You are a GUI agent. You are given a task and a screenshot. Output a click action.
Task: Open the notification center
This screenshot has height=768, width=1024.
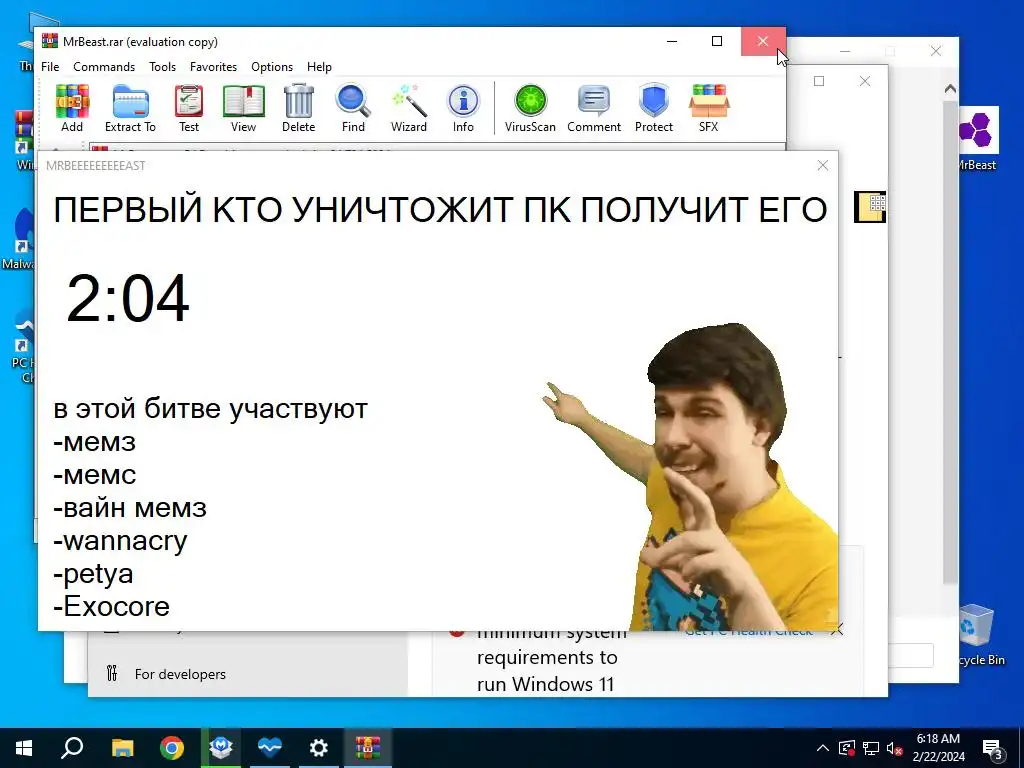coord(993,748)
